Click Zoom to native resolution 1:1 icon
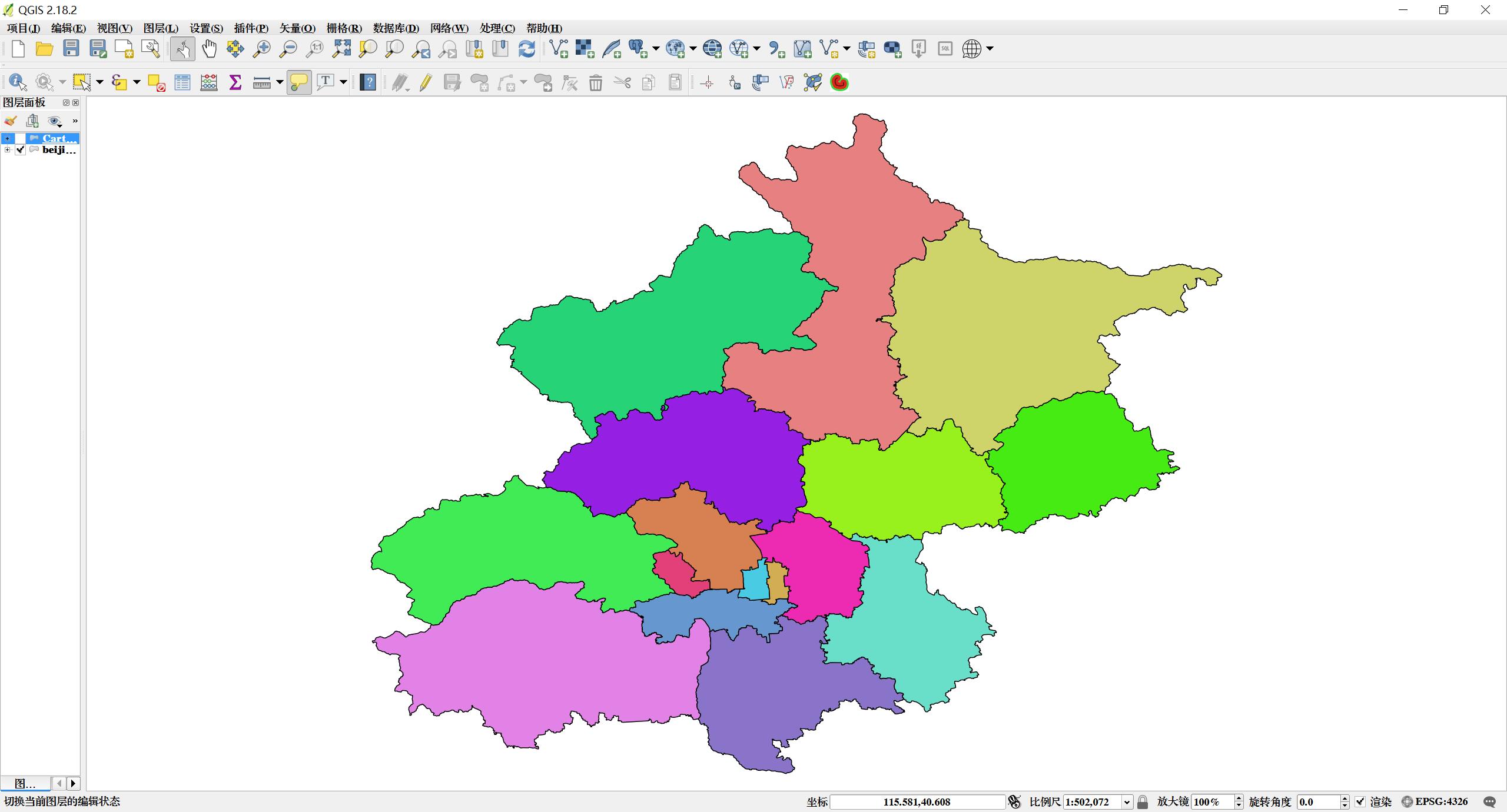The height and width of the screenshot is (812, 1507). click(314, 49)
